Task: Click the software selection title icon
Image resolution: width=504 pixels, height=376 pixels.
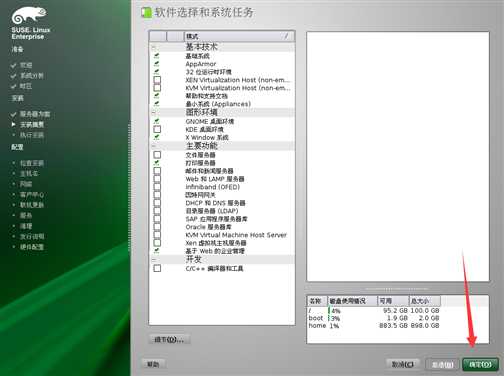Action: pos(146,13)
